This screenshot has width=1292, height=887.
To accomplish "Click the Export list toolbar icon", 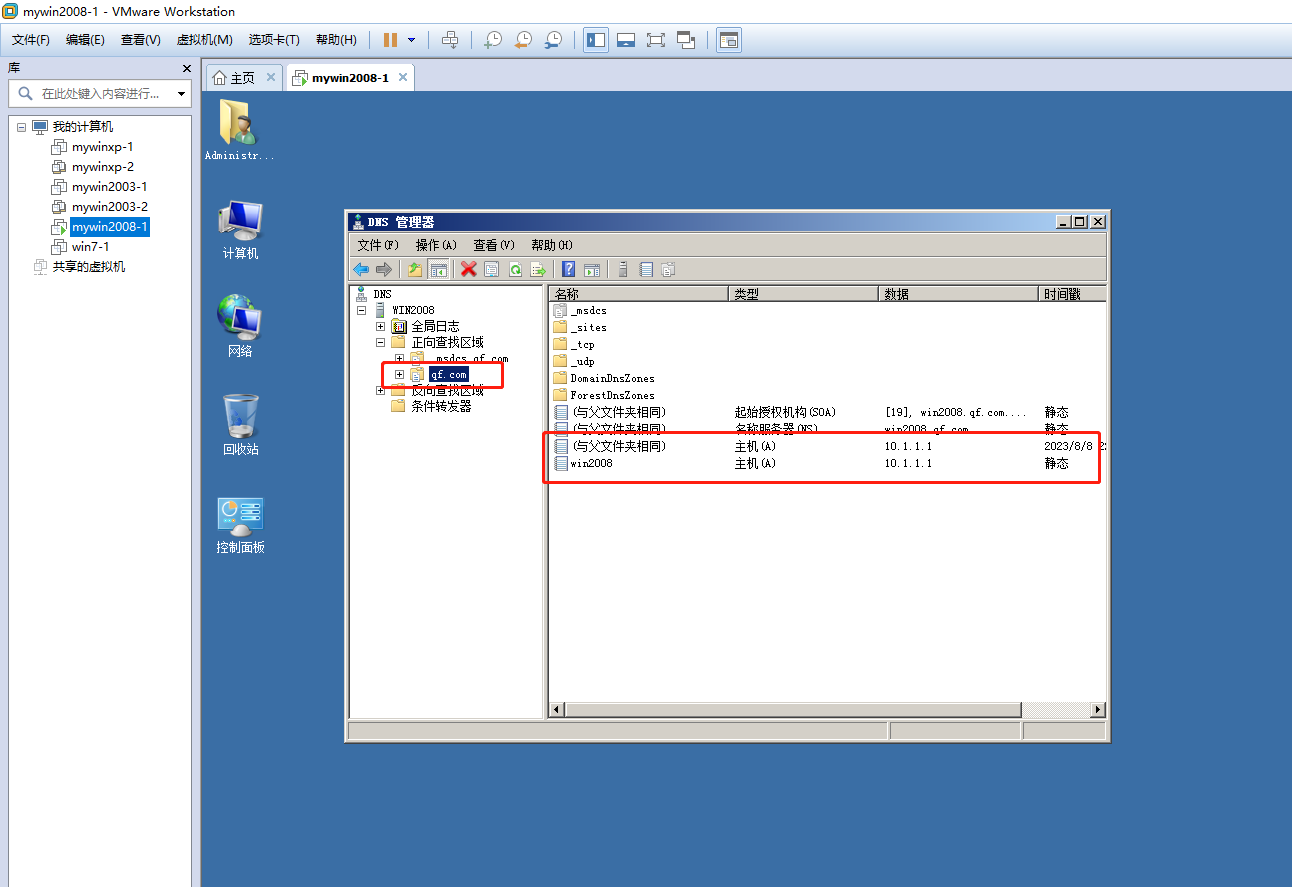I will (x=538, y=269).
